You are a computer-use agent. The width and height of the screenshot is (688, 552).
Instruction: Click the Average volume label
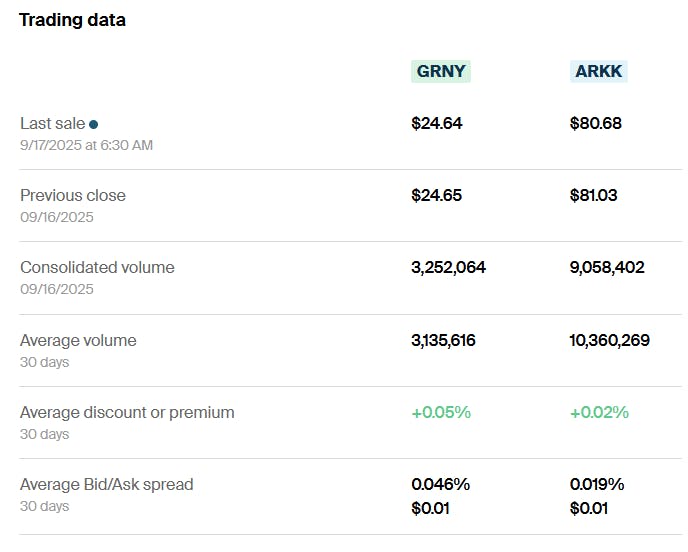[78, 341]
